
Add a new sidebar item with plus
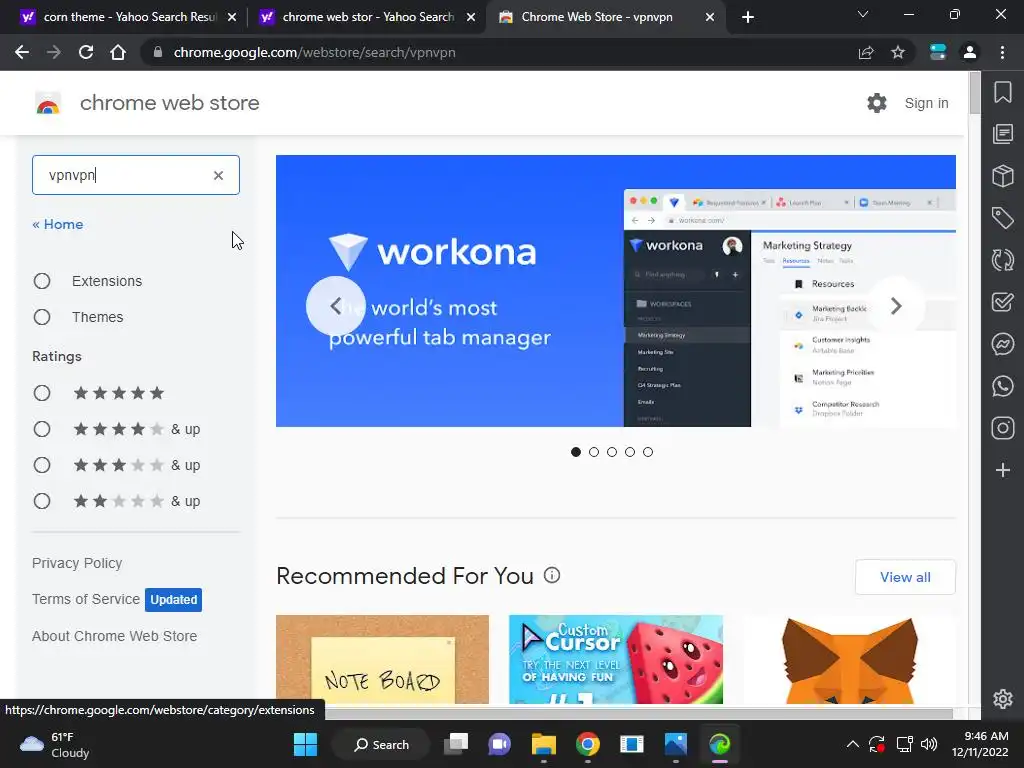point(1002,470)
